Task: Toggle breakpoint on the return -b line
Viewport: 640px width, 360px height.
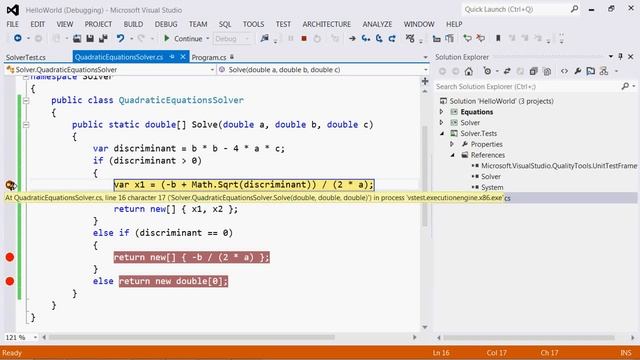Action: (x=10, y=257)
